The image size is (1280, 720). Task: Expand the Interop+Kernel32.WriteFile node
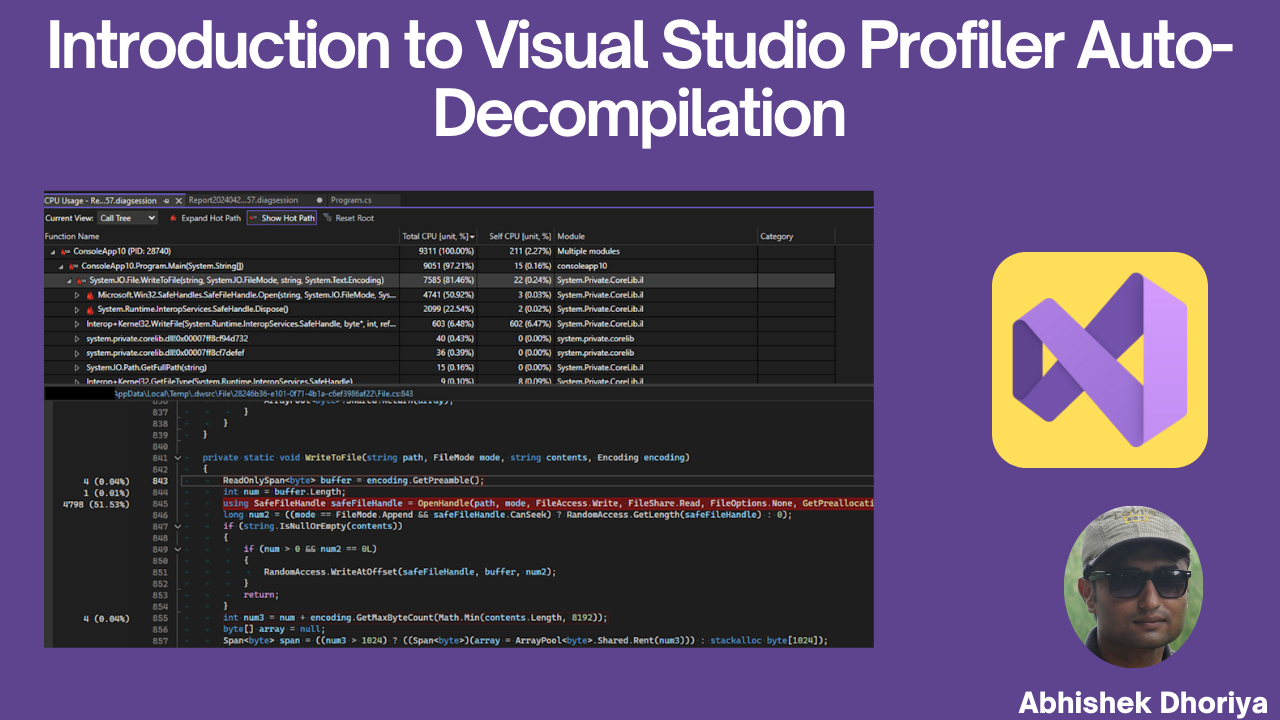click(x=77, y=324)
